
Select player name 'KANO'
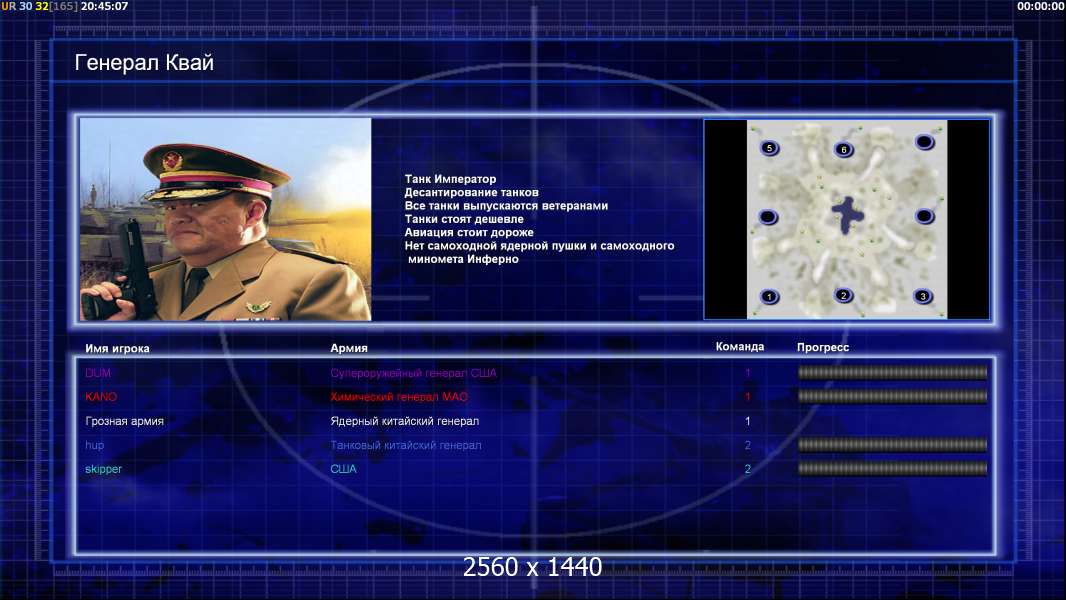pos(101,397)
